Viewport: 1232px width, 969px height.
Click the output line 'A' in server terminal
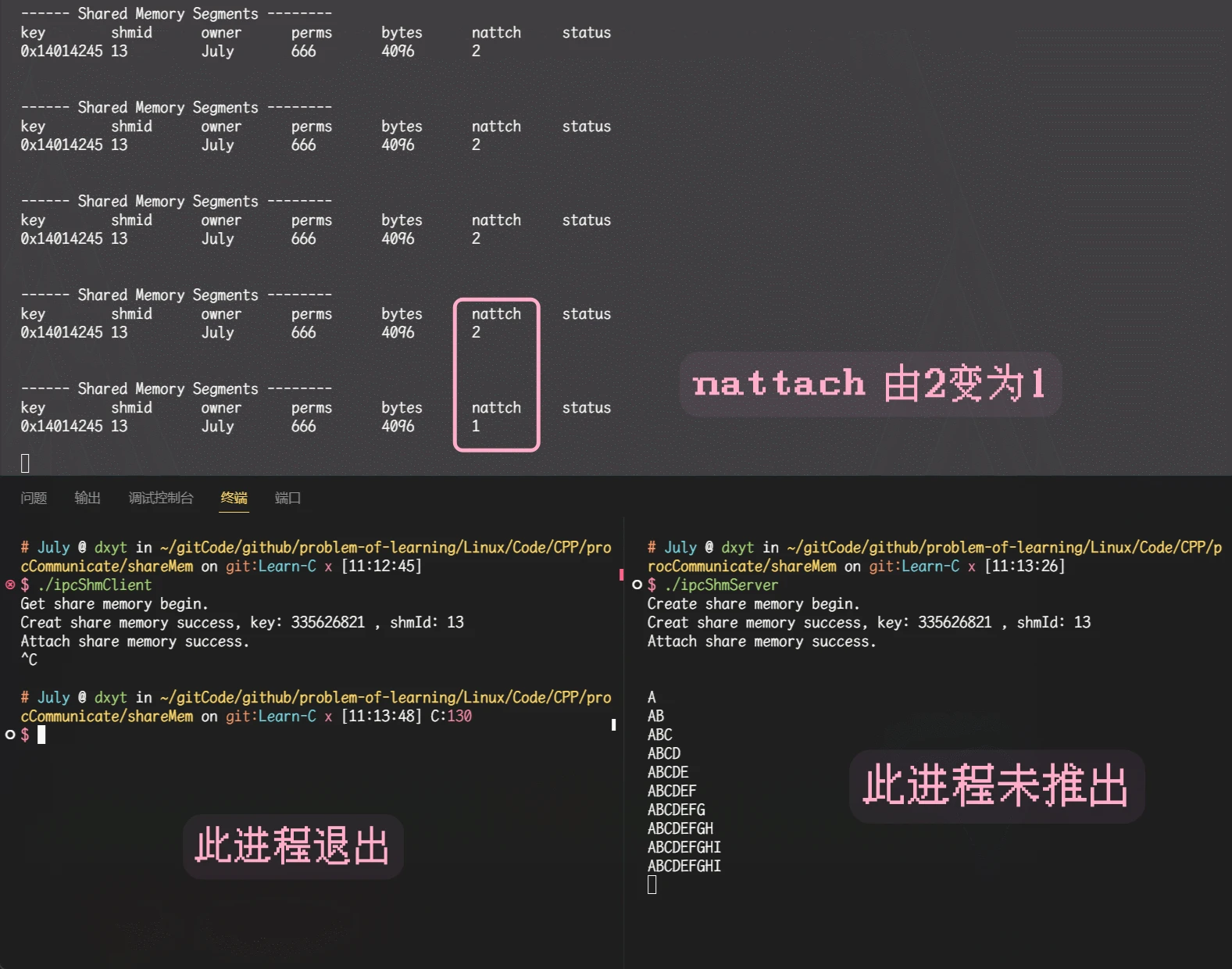coord(652,697)
